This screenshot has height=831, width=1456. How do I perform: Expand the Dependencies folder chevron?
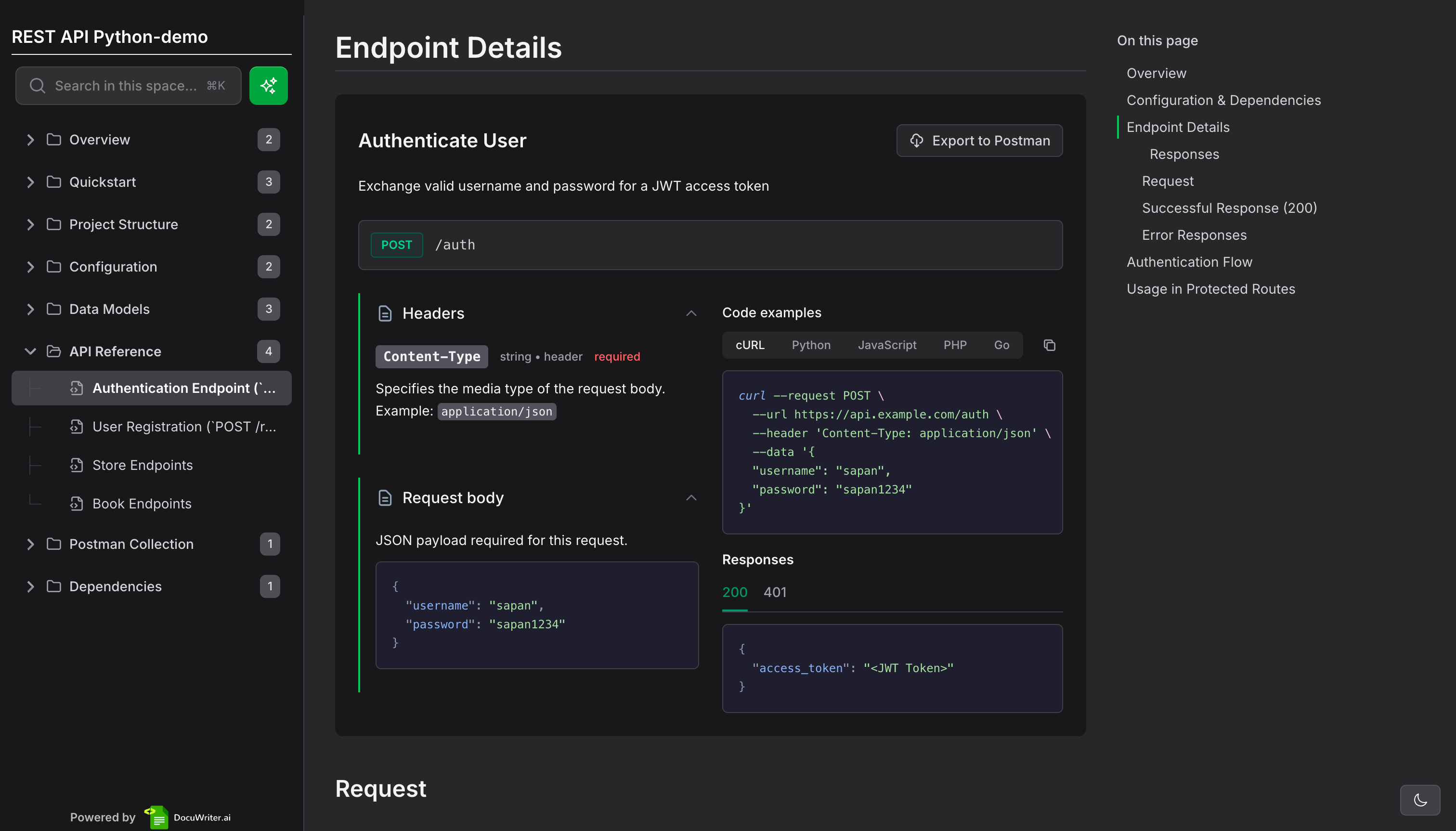pos(30,586)
